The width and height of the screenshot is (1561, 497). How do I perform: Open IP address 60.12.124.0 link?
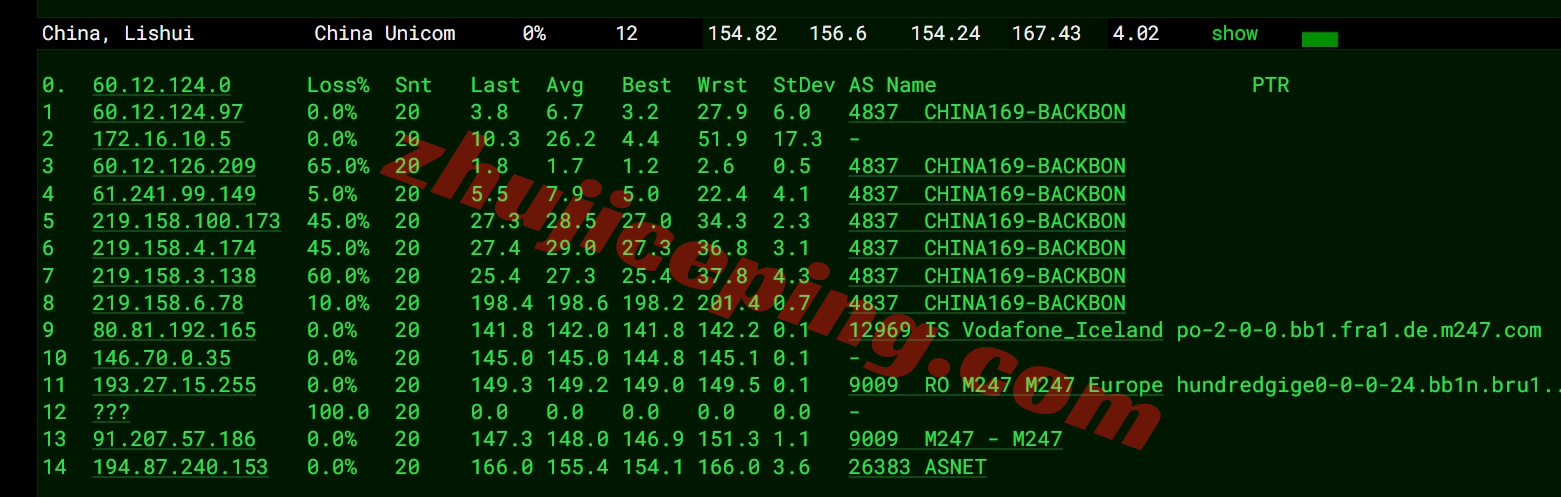click(x=161, y=85)
